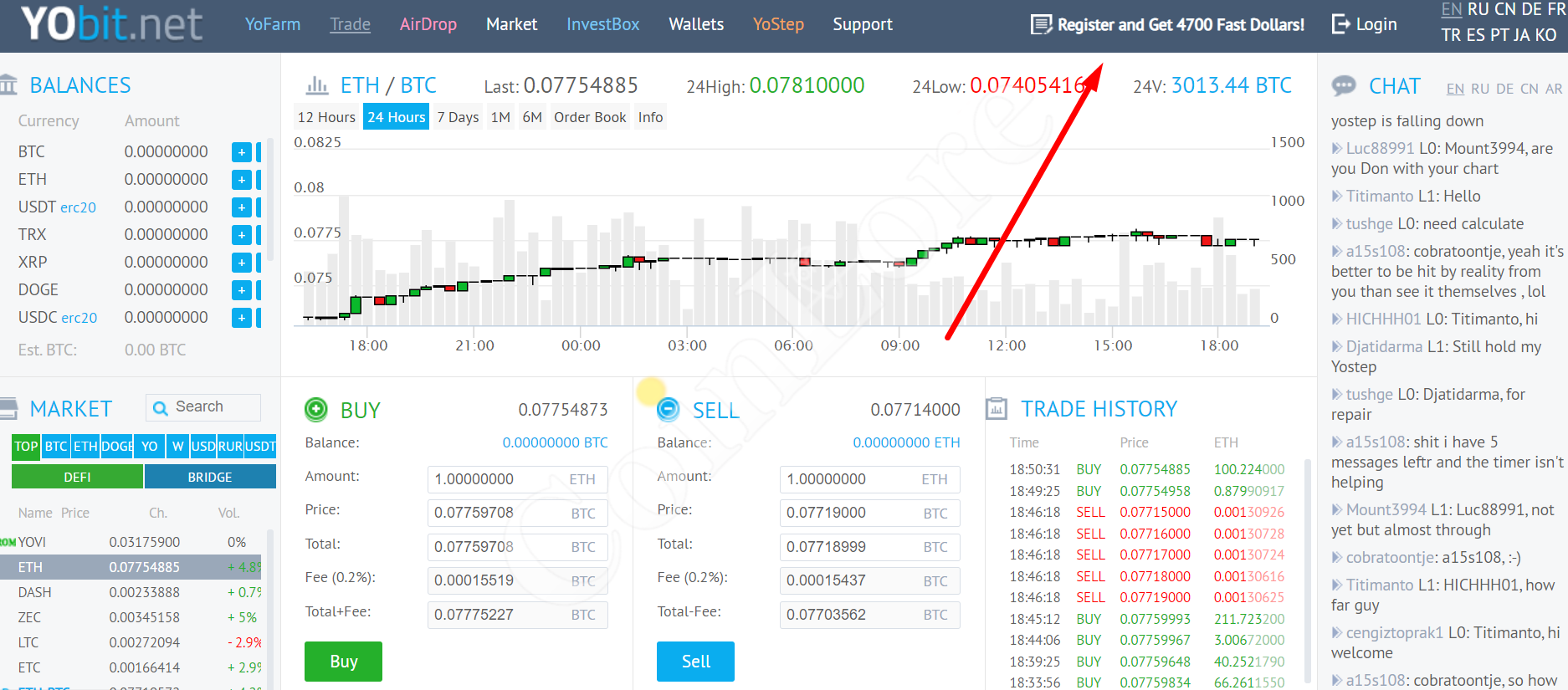The height and width of the screenshot is (690, 1568).
Task: Select the 24 Hours chart tab
Action: coord(397,117)
